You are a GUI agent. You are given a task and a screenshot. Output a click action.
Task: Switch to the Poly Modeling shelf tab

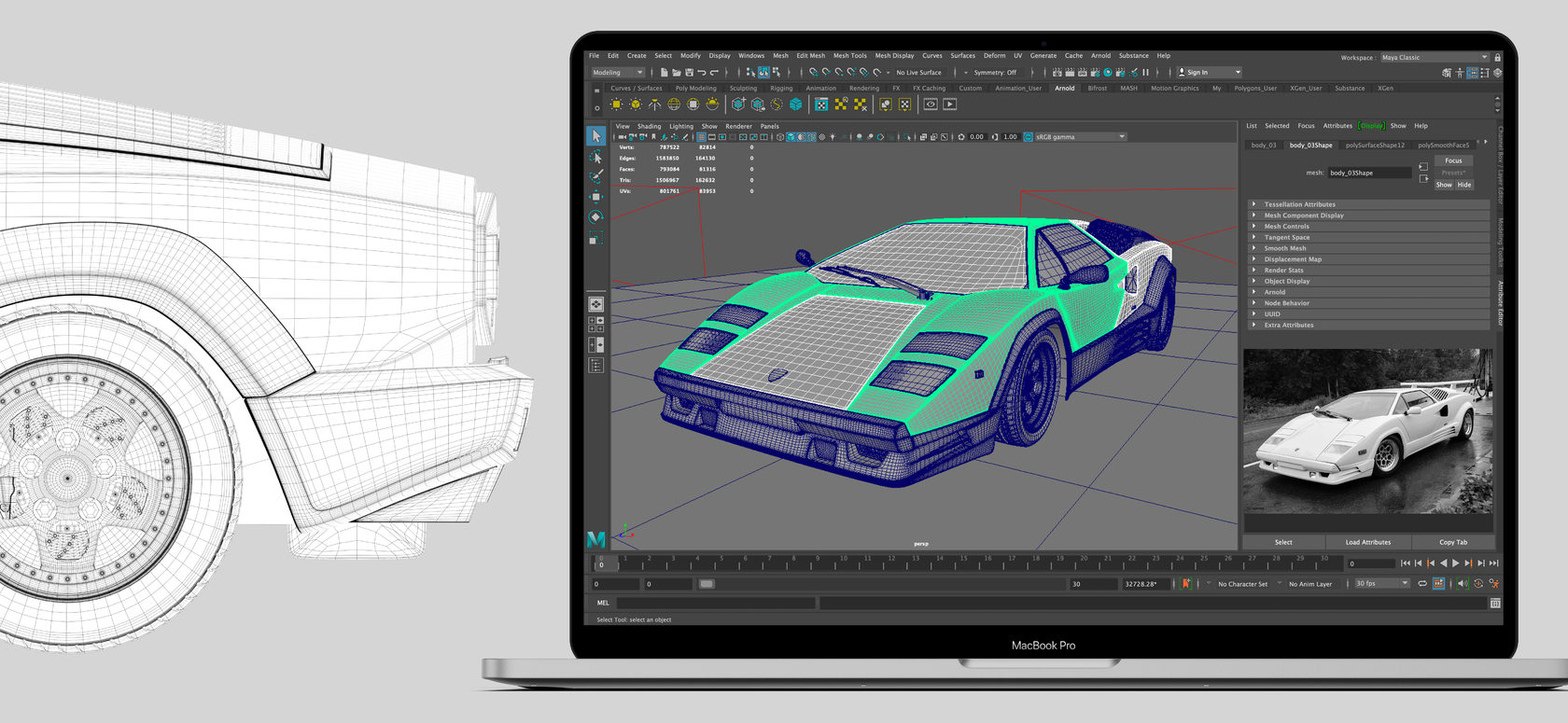(x=695, y=89)
